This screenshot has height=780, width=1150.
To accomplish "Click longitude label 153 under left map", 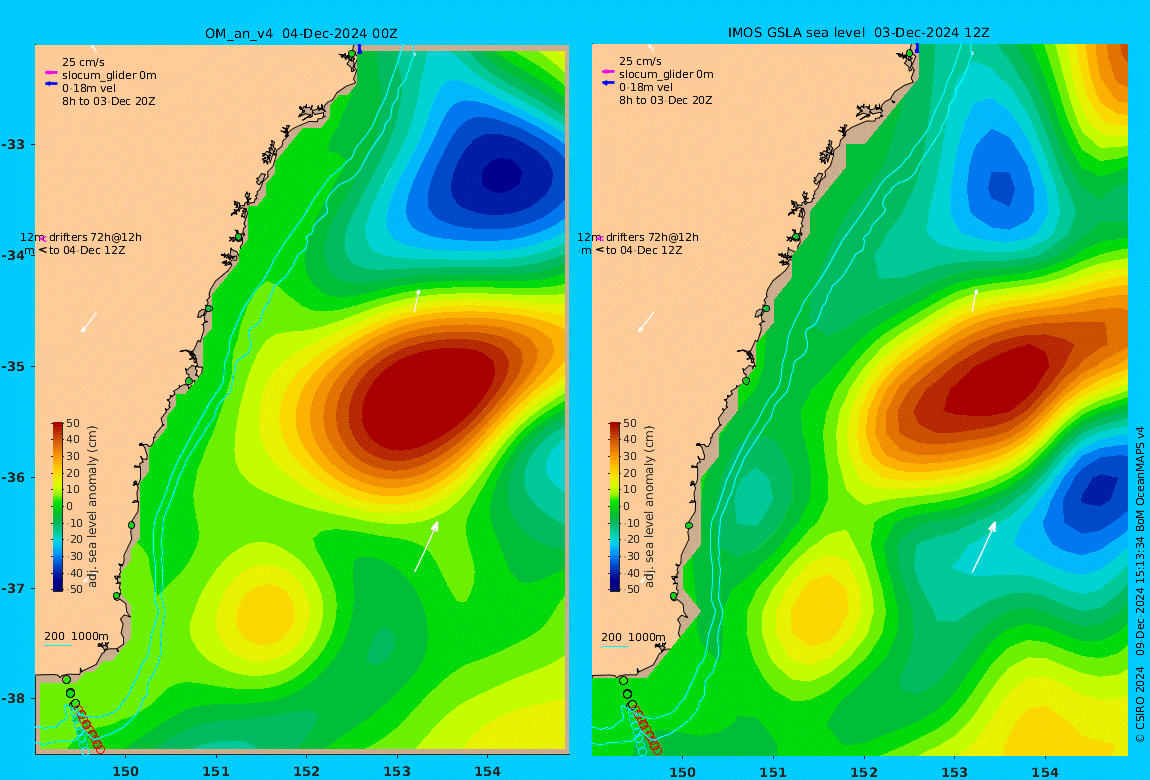I will click(397, 771).
